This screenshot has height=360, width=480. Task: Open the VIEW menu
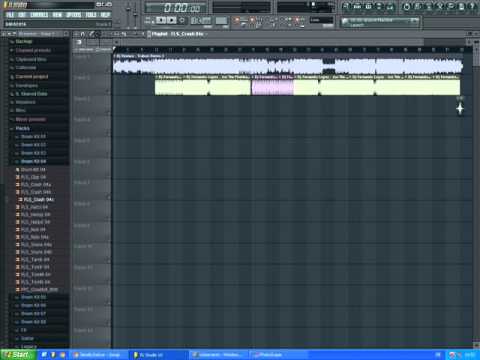57,15
